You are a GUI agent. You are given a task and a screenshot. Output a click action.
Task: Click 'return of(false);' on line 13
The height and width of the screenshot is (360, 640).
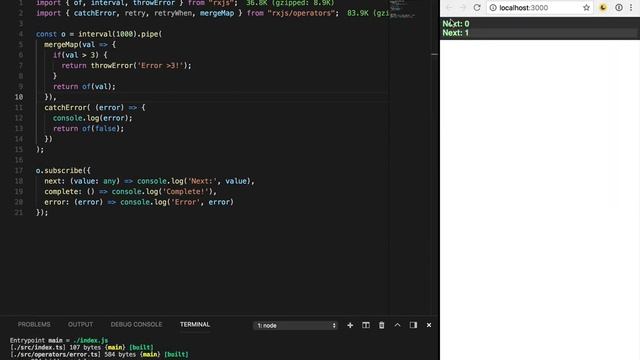88,128
